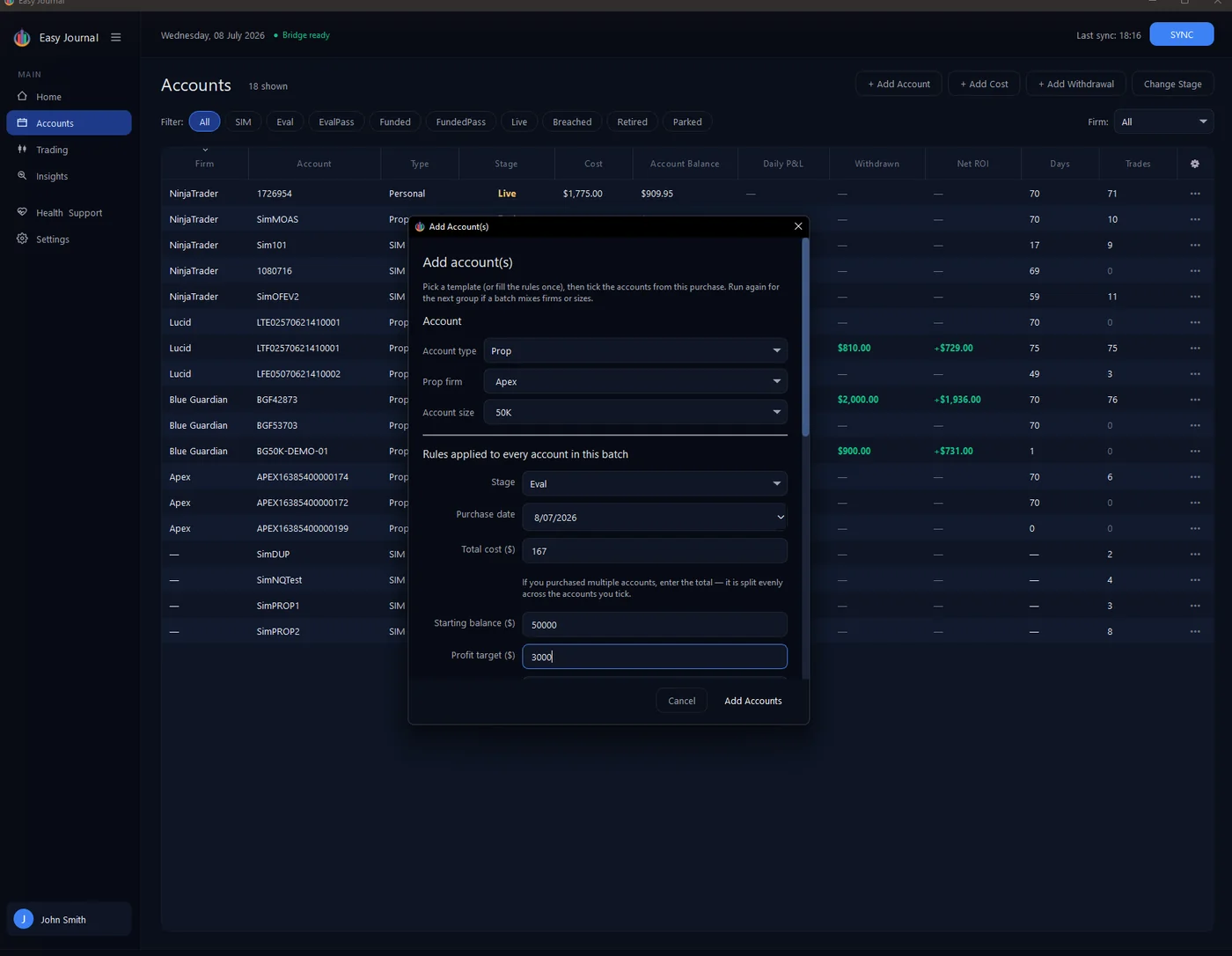1232x956 pixels.
Task: Click the Profit target input field
Action: (x=654, y=657)
